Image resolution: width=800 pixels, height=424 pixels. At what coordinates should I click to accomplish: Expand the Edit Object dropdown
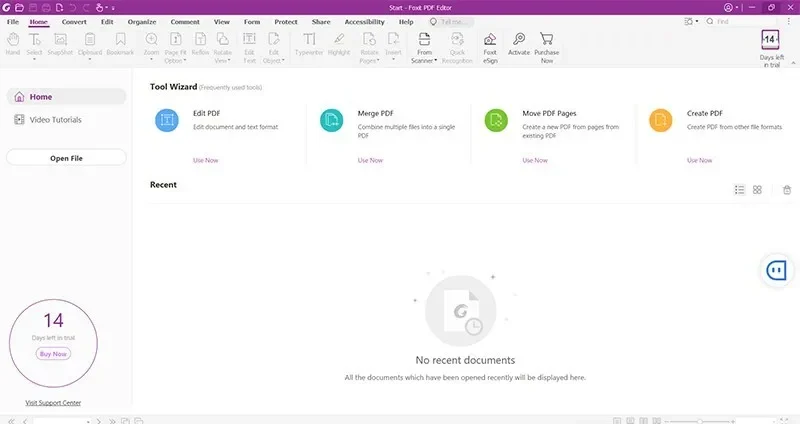coord(283,61)
